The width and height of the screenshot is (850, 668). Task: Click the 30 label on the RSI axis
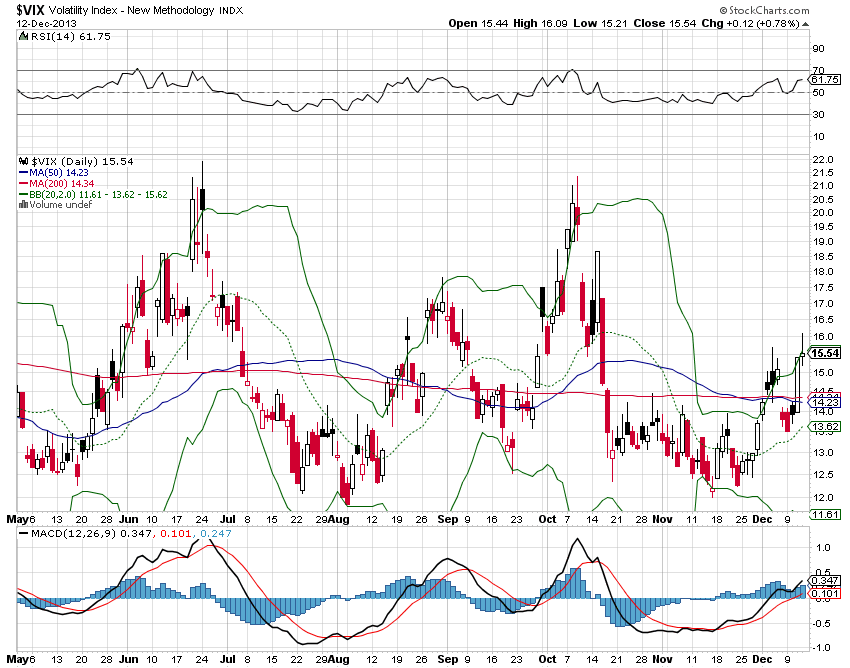coord(818,114)
